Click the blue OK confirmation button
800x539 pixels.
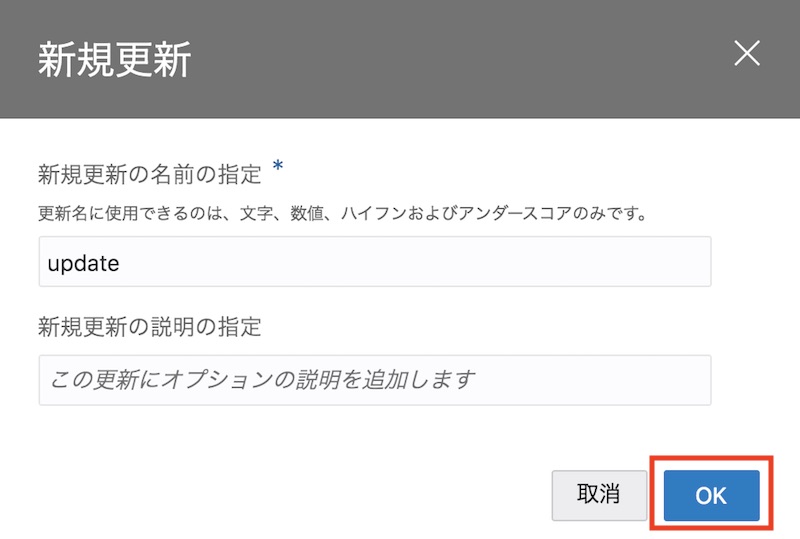click(x=711, y=495)
